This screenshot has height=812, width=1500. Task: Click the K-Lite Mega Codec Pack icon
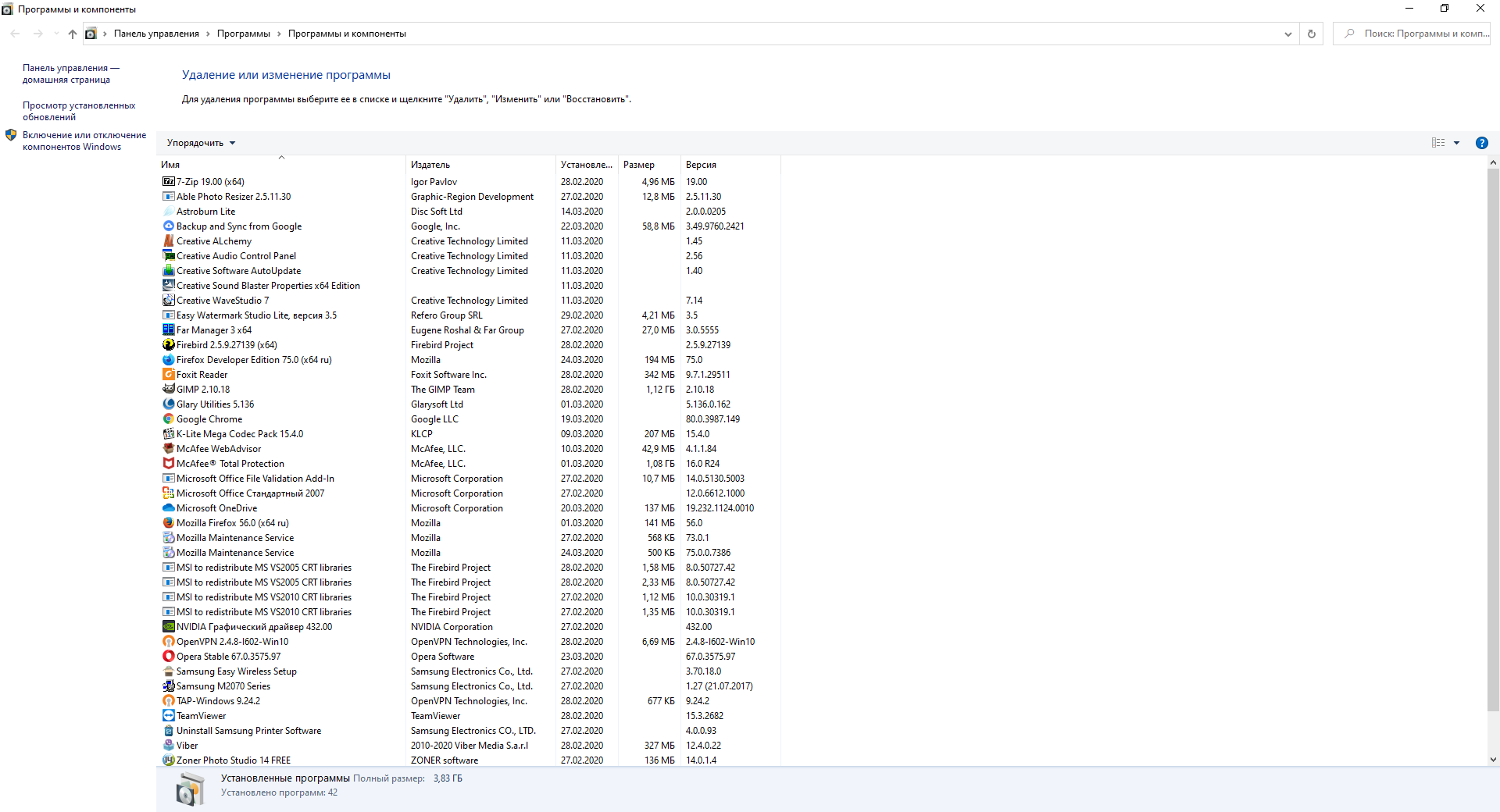click(x=168, y=434)
